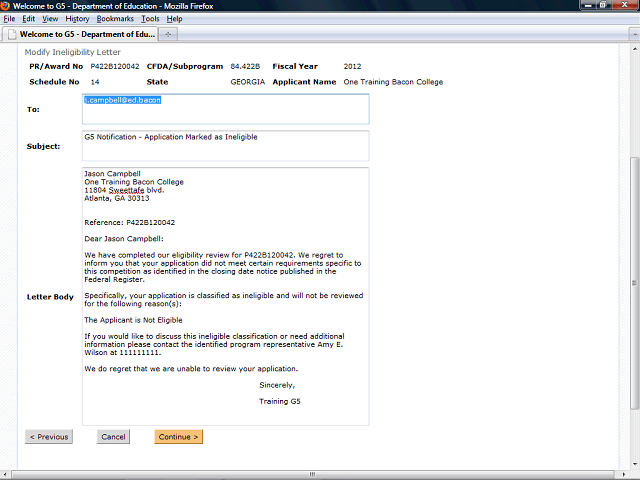Click the Modify Ineligibility Letter heading

73,52
